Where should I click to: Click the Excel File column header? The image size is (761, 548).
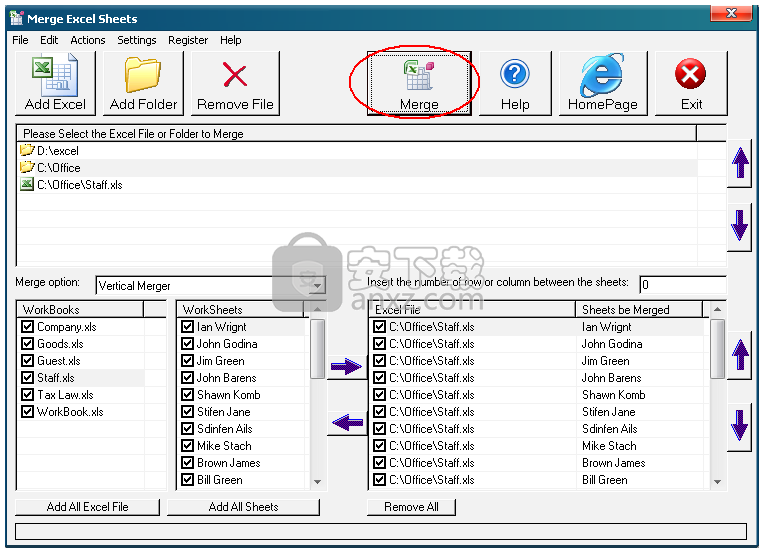pyautogui.click(x=473, y=309)
